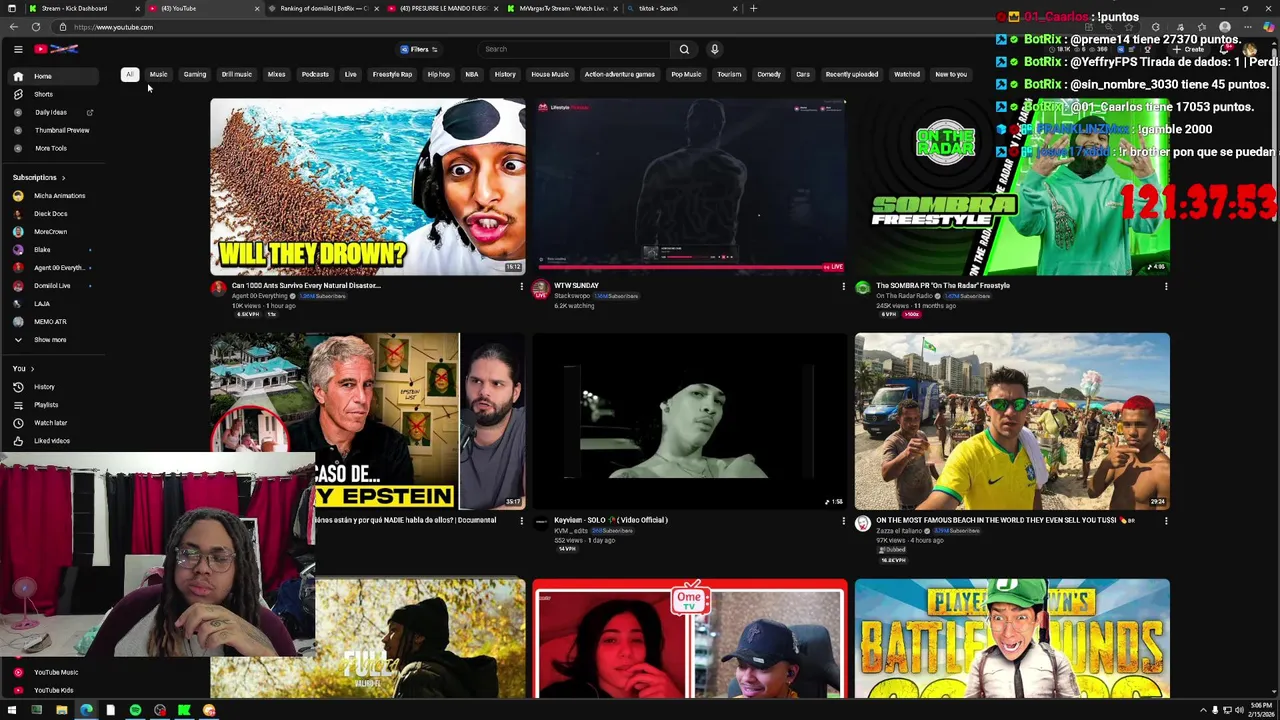Open options menu for ants video

click(521, 287)
